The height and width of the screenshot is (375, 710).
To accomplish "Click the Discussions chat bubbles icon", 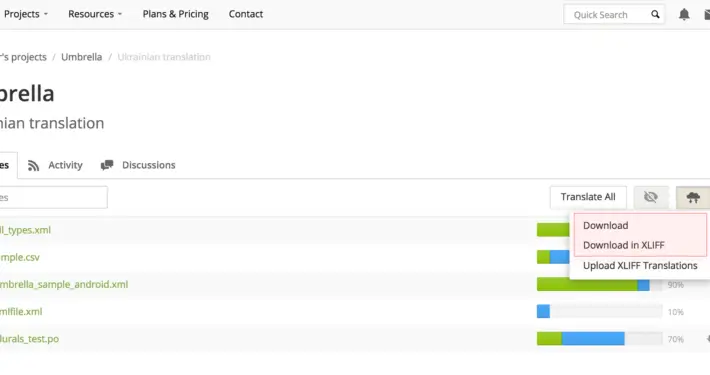I will click(107, 165).
